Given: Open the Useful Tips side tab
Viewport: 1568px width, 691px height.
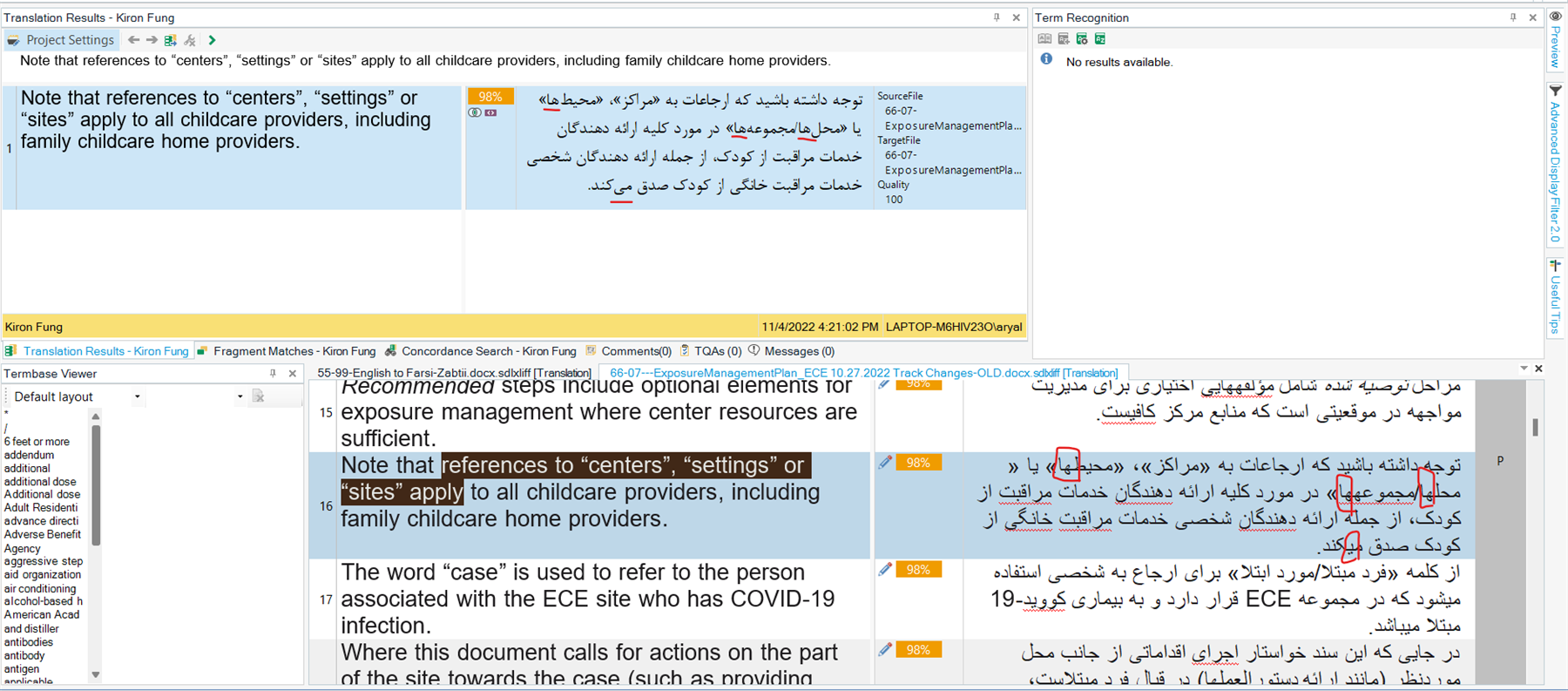Looking at the screenshot, I should click(x=1555, y=296).
